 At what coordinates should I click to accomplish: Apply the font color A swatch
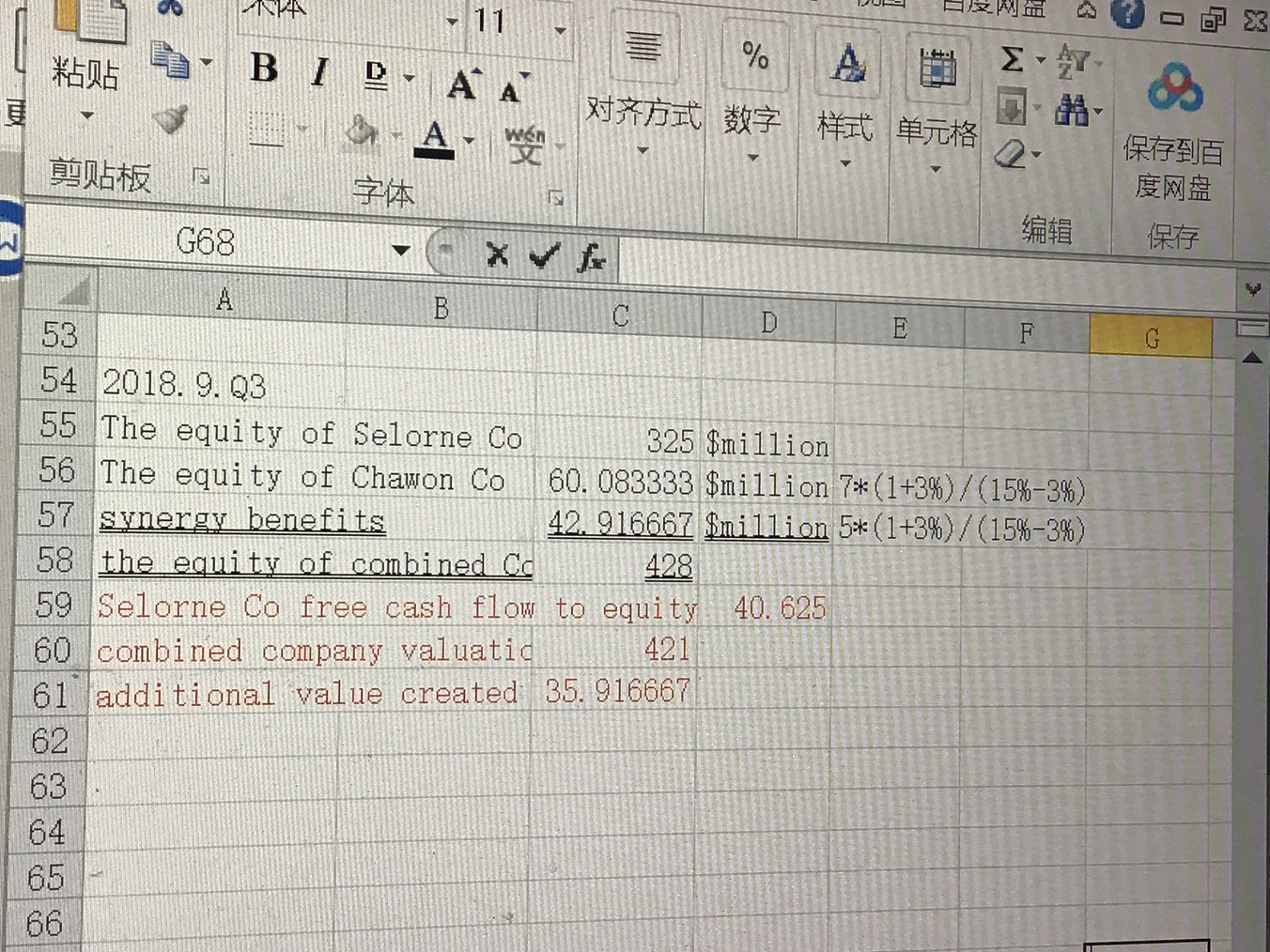(435, 138)
